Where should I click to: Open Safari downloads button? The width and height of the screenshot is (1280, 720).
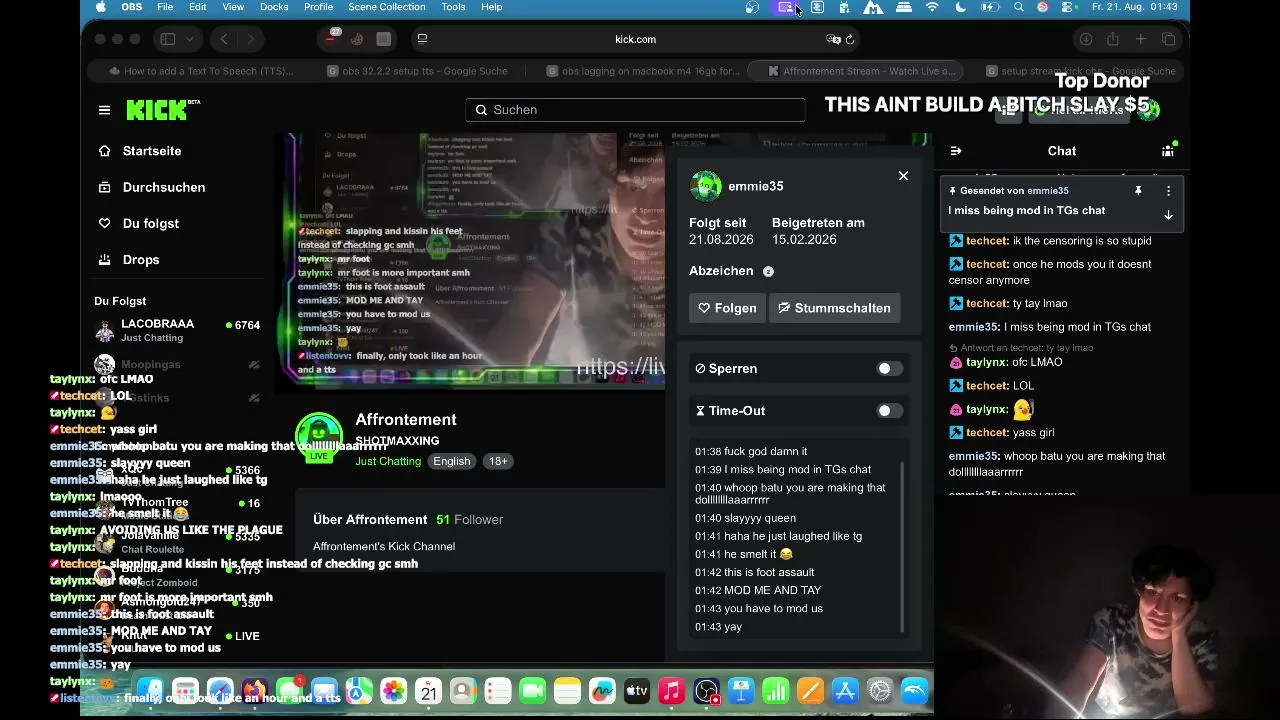(1085, 39)
